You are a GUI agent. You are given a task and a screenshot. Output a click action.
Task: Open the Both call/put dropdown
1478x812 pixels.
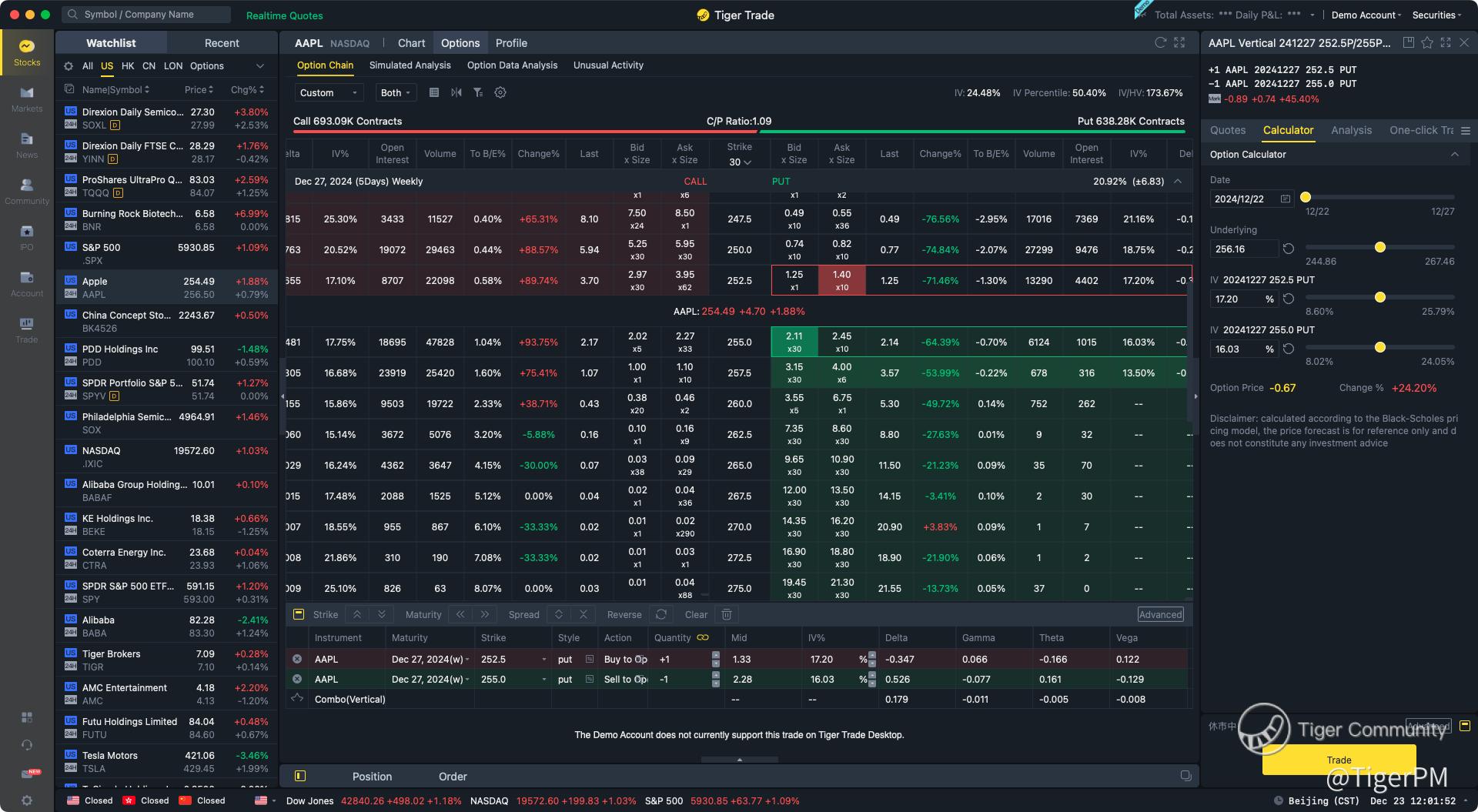[x=396, y=92]
